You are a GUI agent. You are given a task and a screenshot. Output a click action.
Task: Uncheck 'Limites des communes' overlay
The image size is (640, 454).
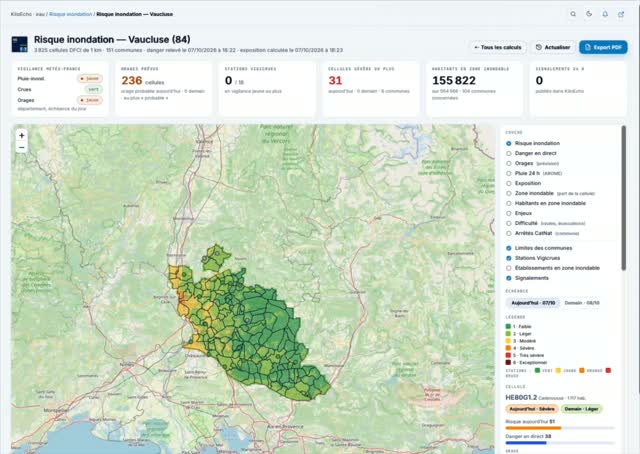509,248
